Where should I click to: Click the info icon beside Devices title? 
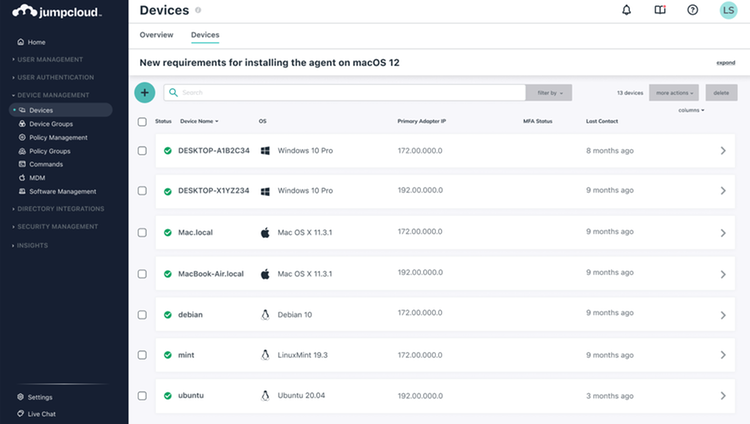point(198,10)
